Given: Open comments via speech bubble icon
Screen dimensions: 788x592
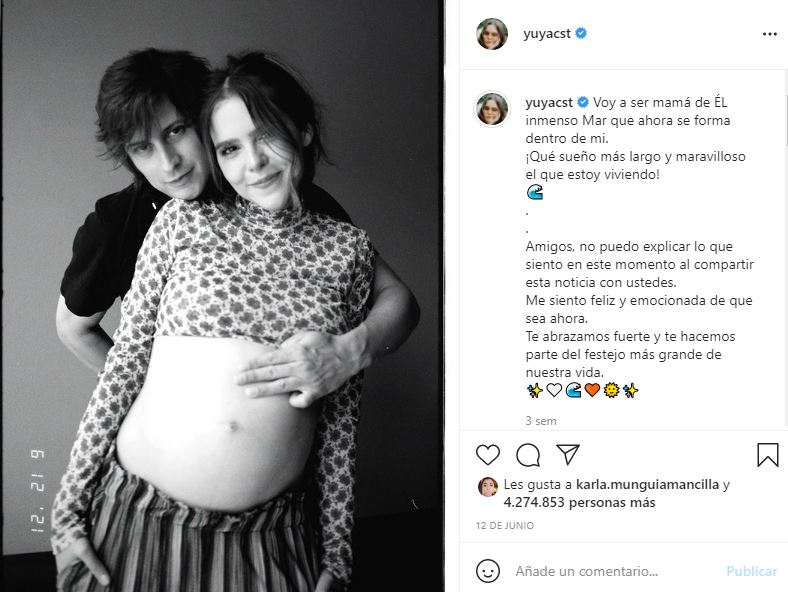Looking at the screenshot, I should [x=528, y=455].
